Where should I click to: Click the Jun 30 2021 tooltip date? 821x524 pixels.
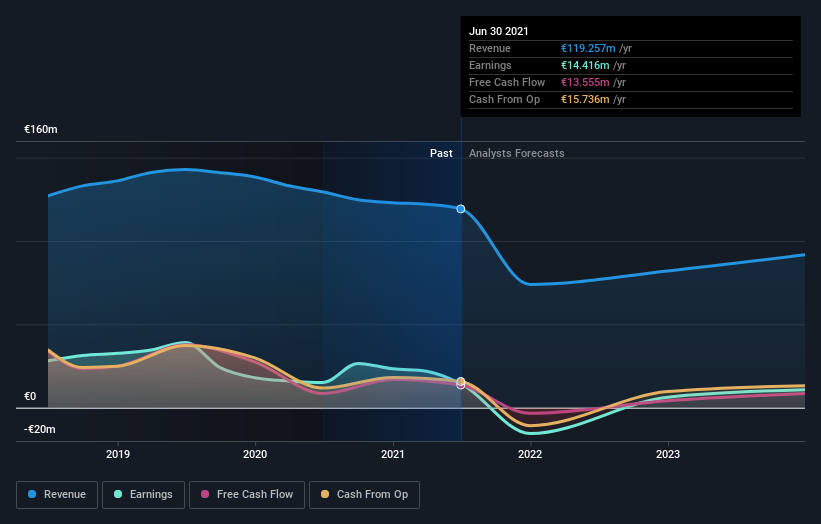pyautogui.click(x=499, y=31)
